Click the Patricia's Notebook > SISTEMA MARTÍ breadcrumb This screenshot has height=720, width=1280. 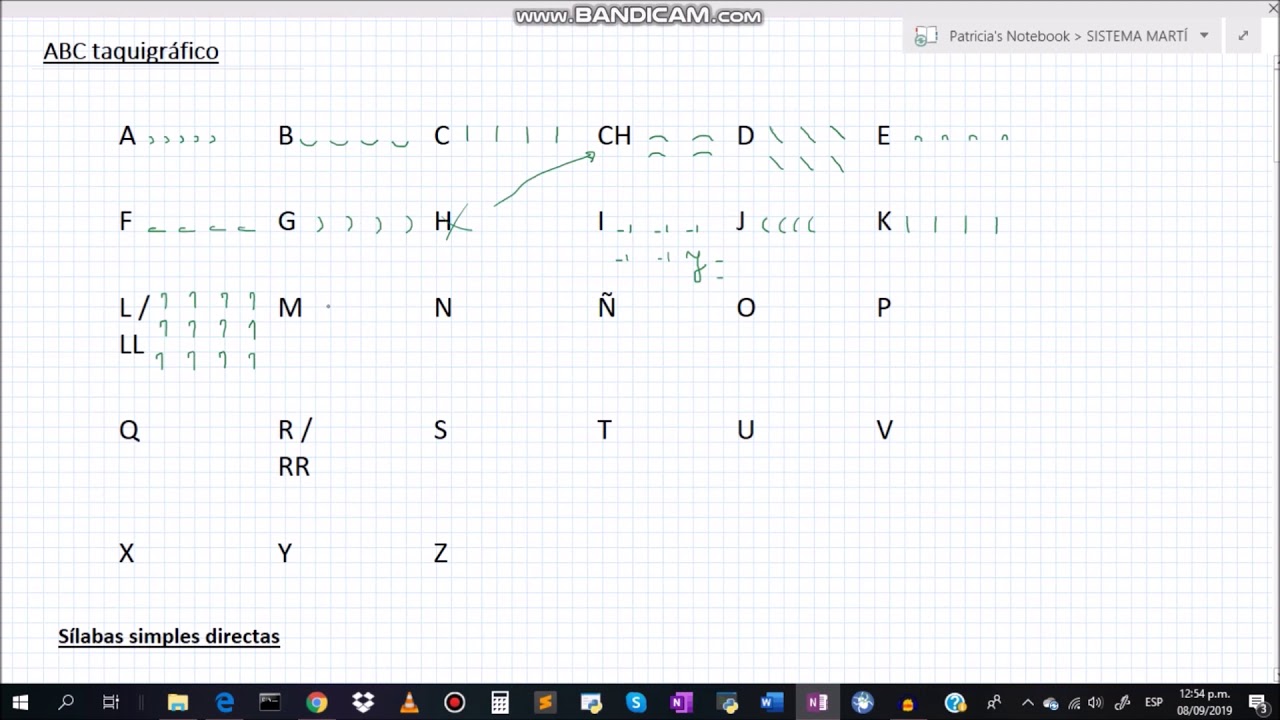(x=1068, y=36)
